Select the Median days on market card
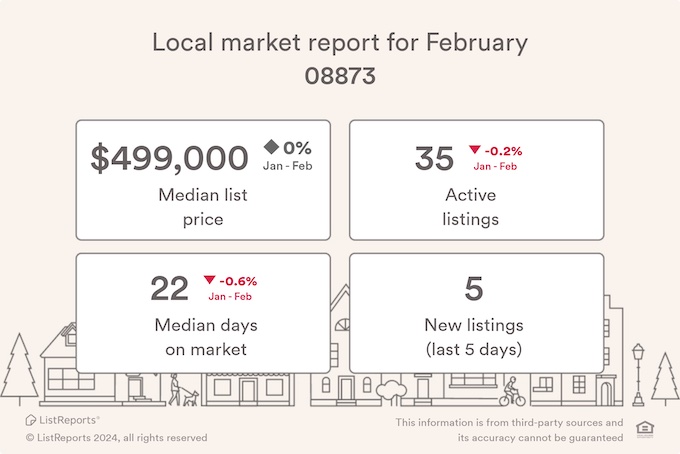 [203, 313]
